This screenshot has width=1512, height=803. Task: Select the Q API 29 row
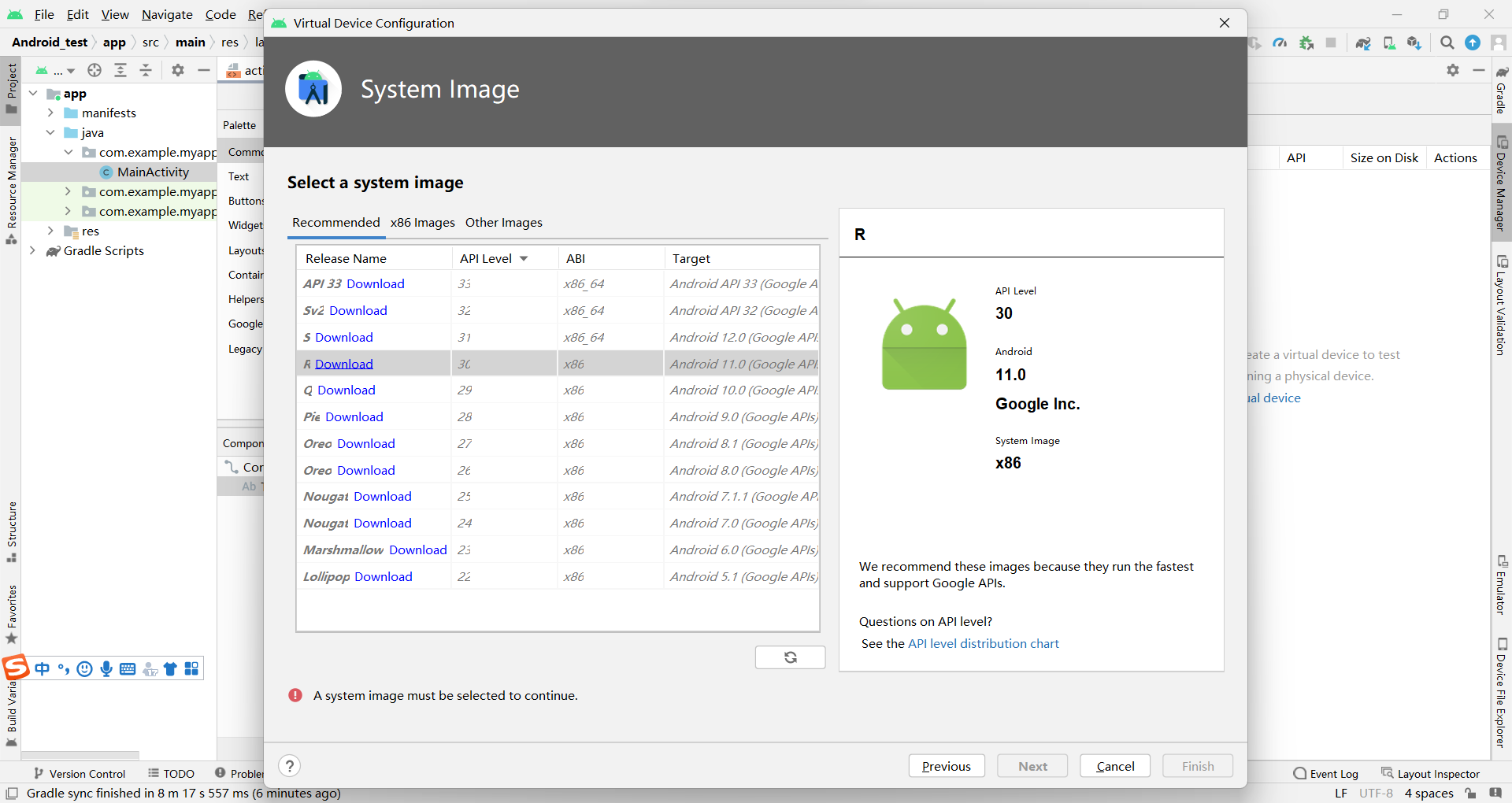pos(558,390)
